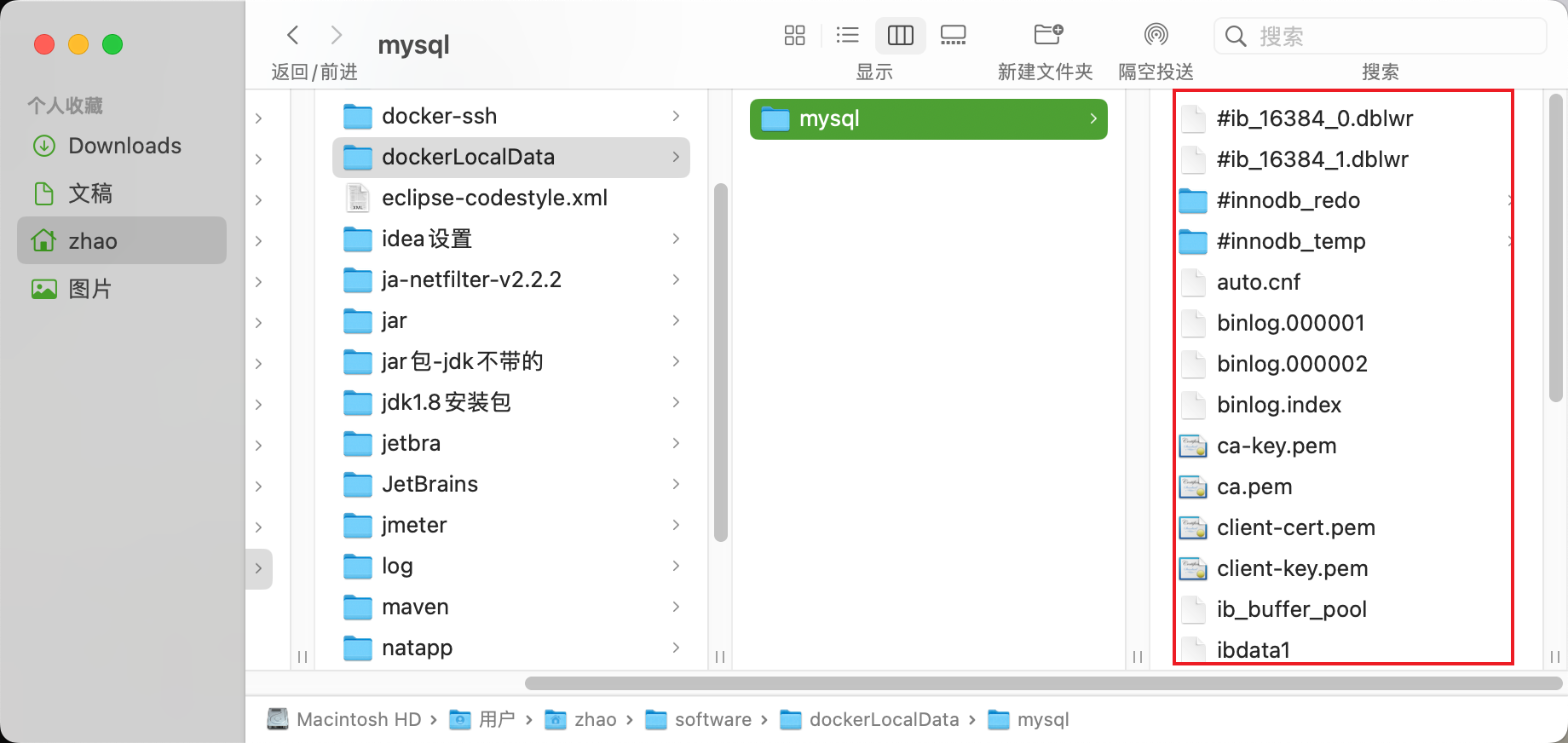Screen dimensions: 1568x743
Task: Expand docker-ssh row chevron
Action: click(x=676, y=116)
